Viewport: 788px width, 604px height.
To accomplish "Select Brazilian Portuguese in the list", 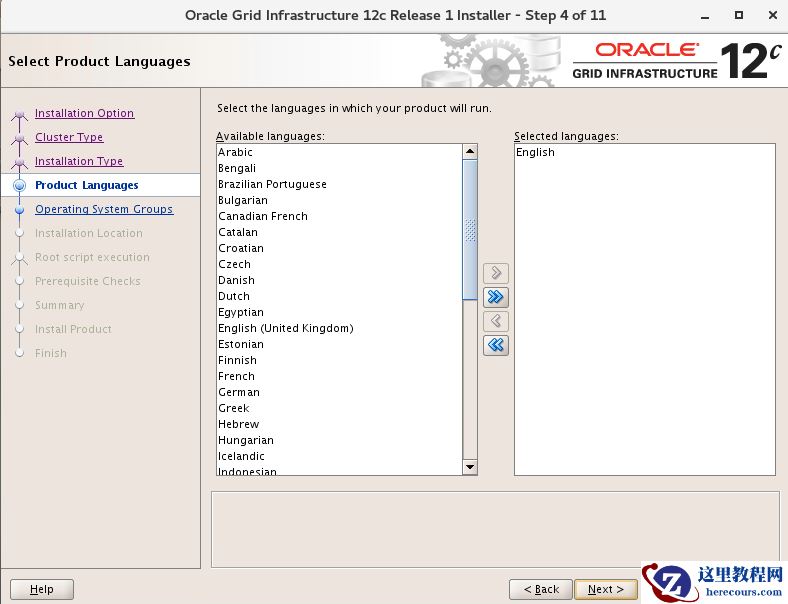I will tap(339, 184).
